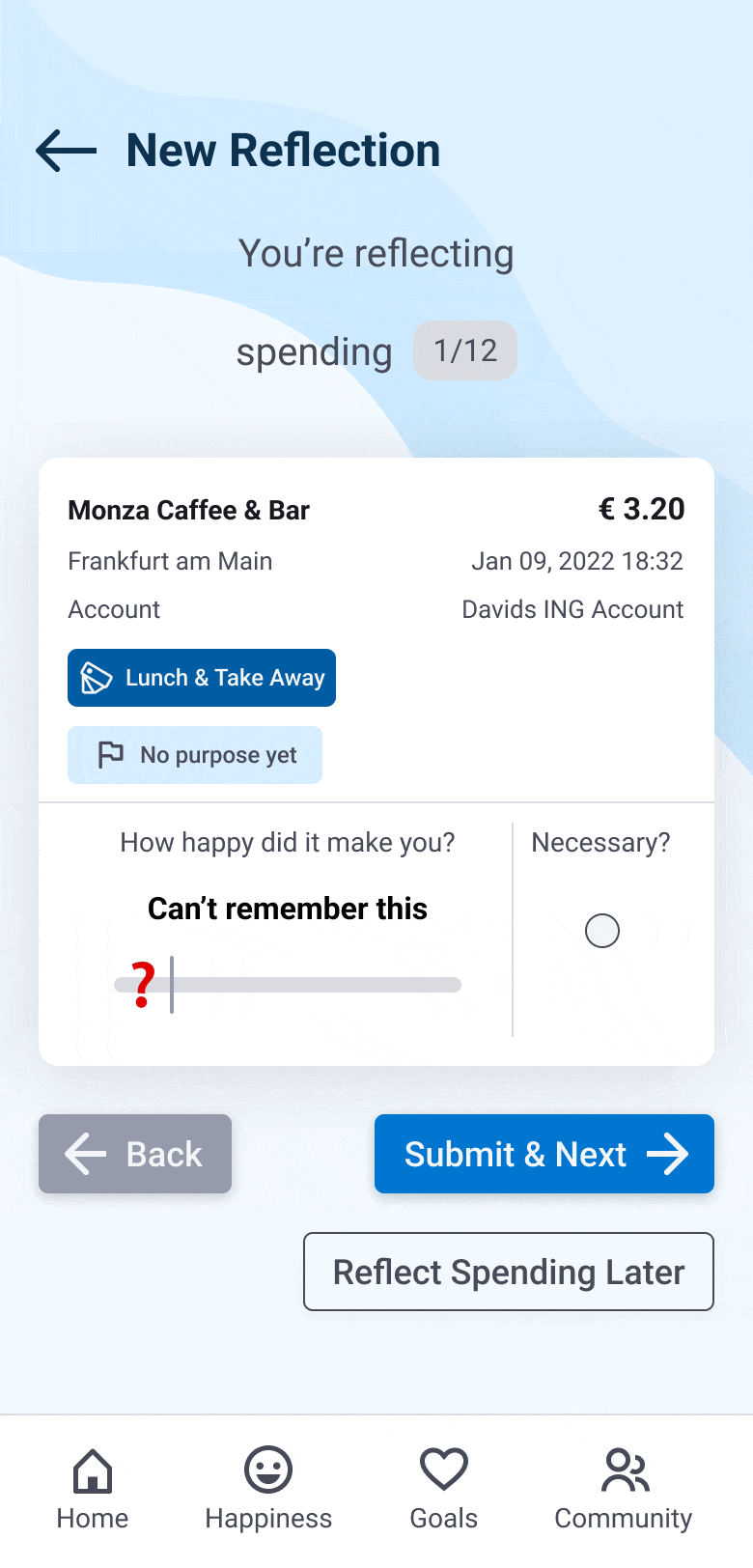Open the Home tab icon
Screen dimensions: 753x1568
coord(93,1470)
